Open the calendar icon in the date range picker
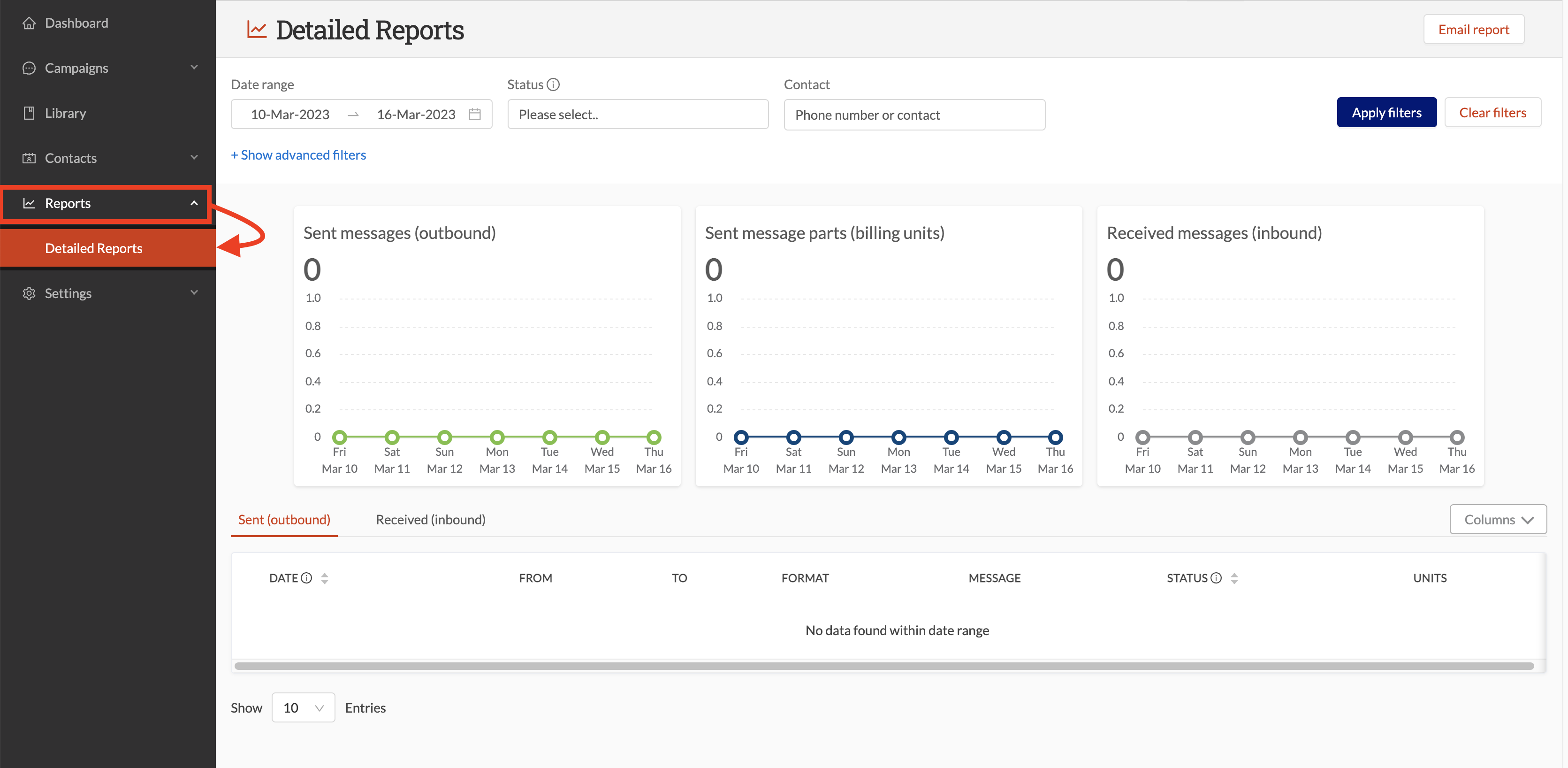The width and height of the screenshot is (1568, 768). 475,114
